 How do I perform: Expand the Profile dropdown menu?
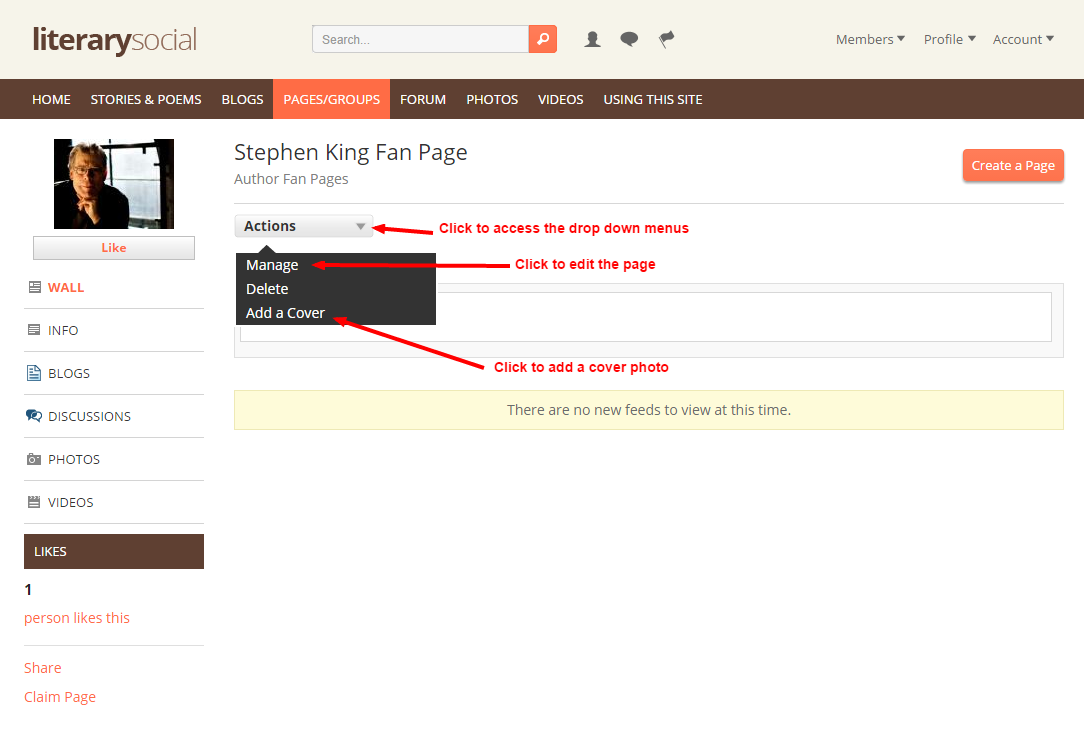coord(950,39)
